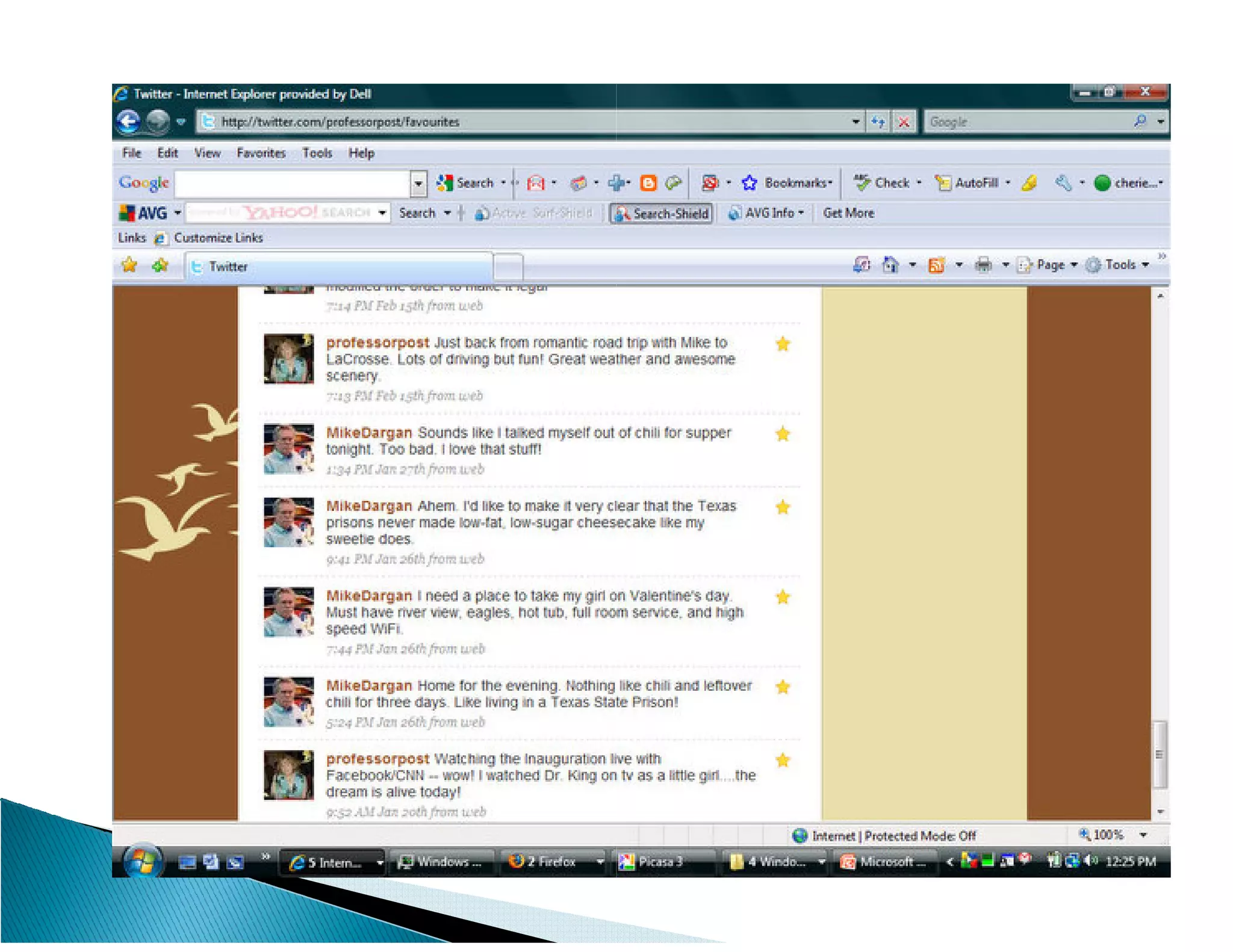Click the scrollbar down arrow

(x=1160, y=812)
